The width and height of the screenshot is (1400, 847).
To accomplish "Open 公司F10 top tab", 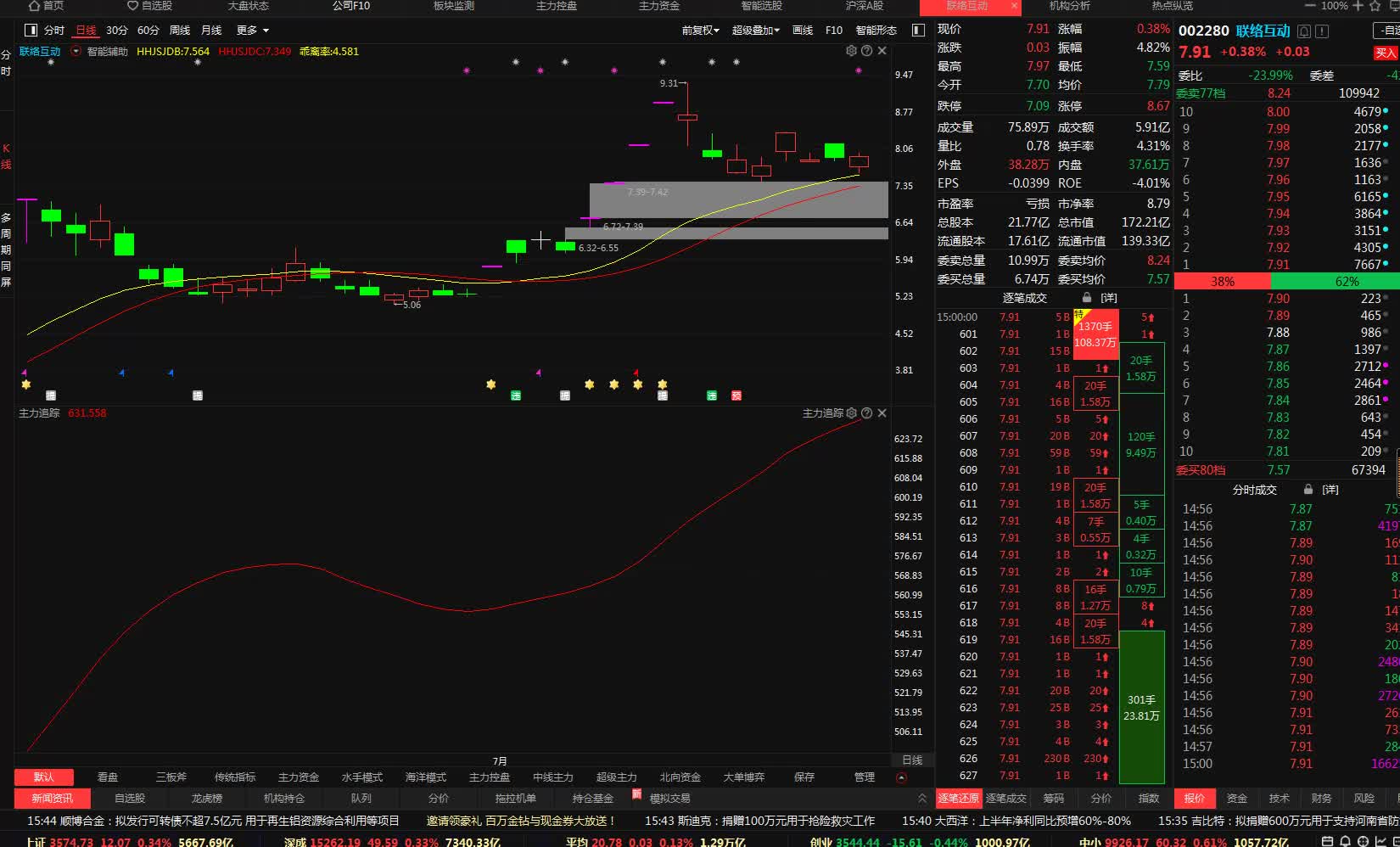I will (351, 6).
